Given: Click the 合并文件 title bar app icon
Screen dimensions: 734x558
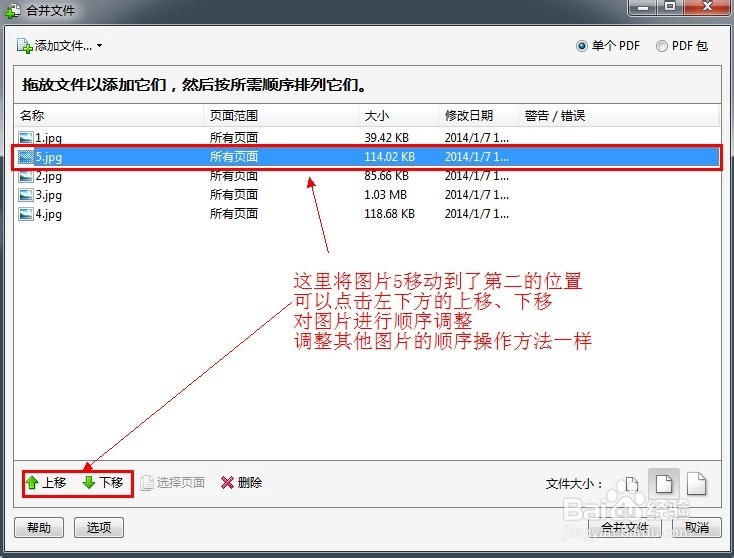Looking at the screenshot, I should [13, 10].
